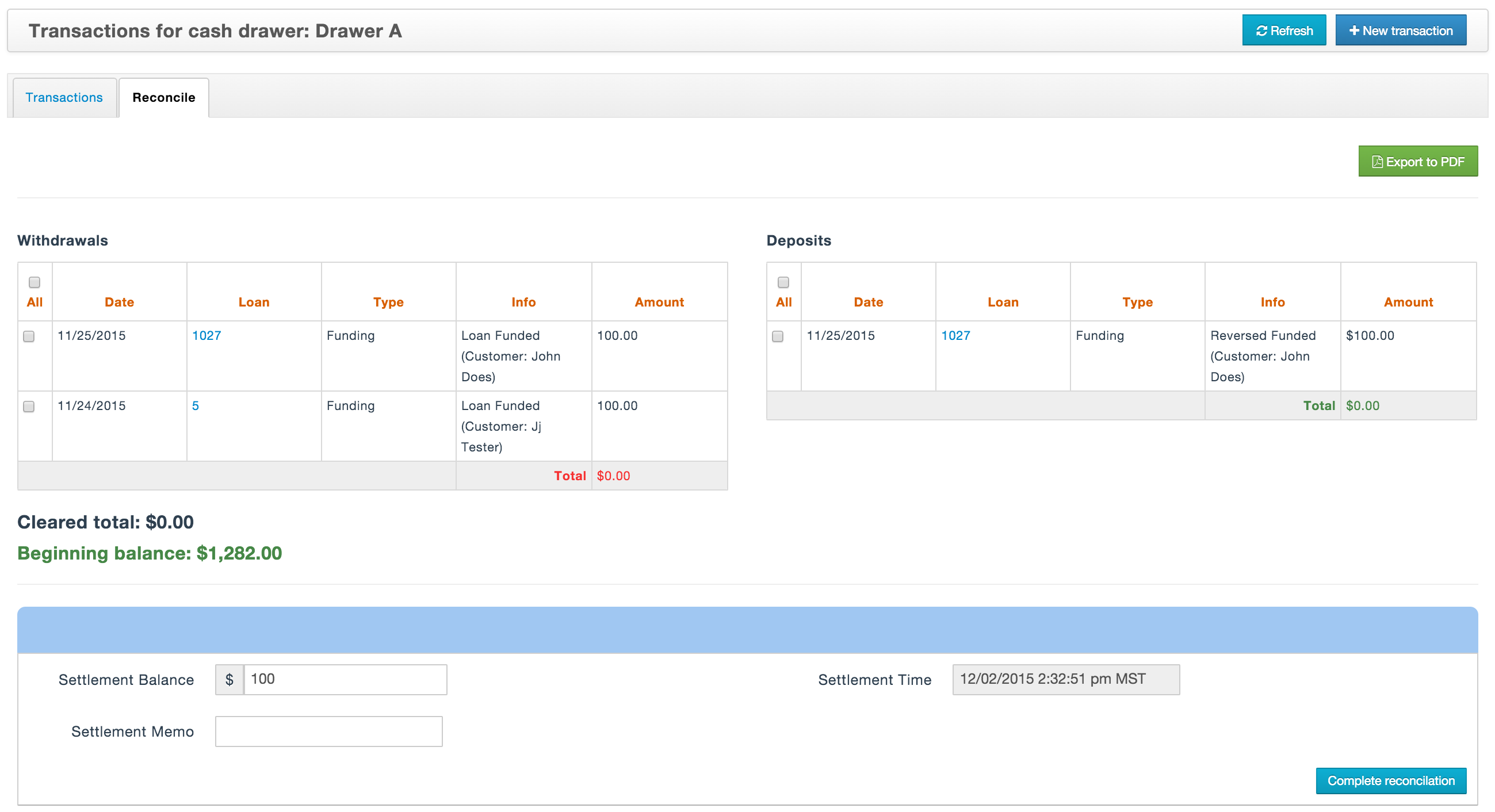Tick the Reversed Funded deposit row checkbox

point(778,336)
